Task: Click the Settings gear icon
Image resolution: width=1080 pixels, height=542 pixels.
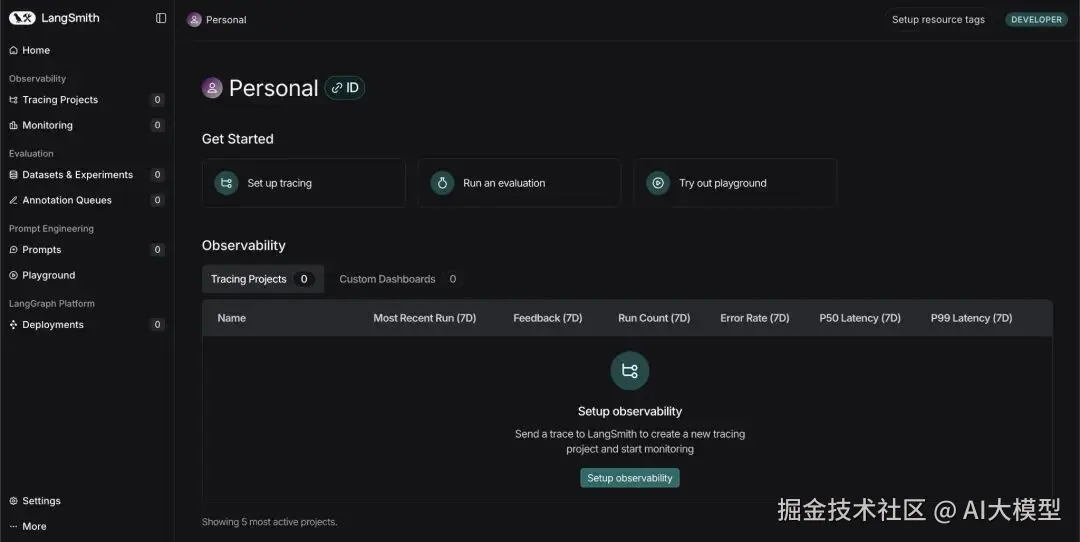Action: click(x=13, y=501)
